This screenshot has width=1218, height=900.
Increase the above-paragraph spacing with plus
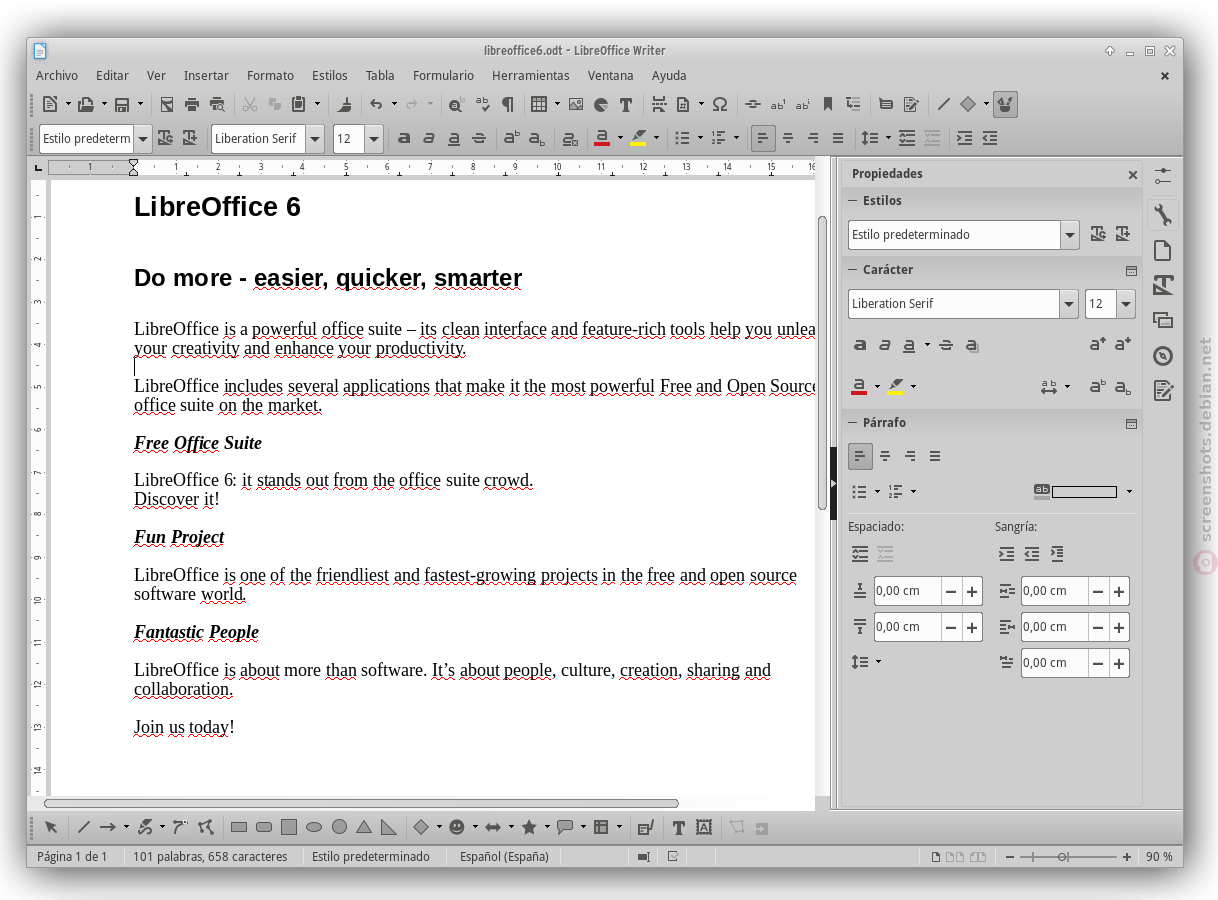point(972,591)
